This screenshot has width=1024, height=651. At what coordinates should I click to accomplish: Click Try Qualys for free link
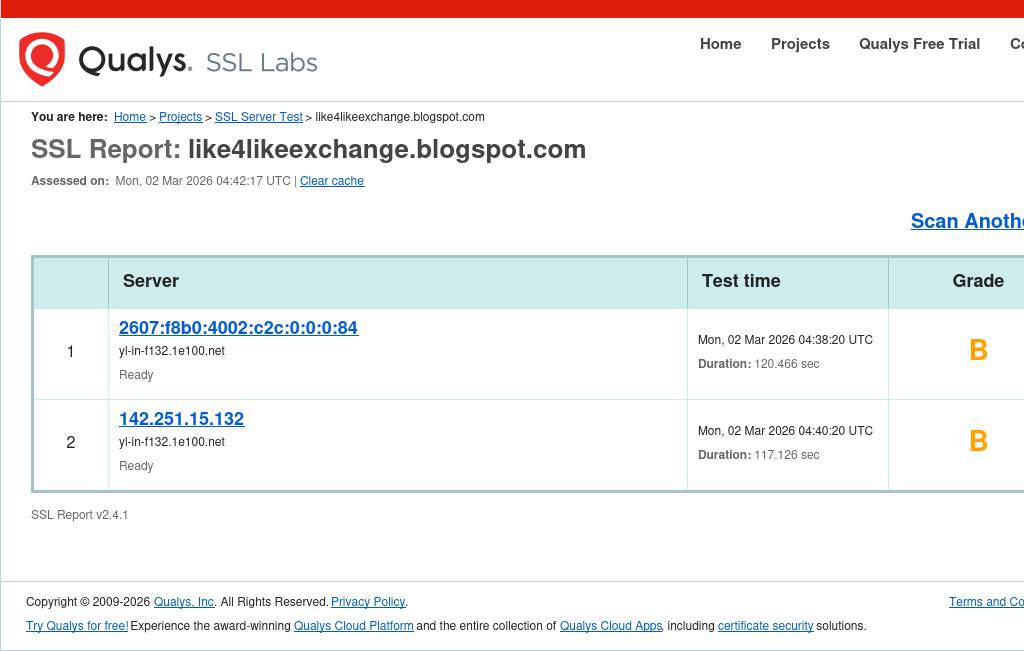pyautogui.click(x=77, y=626)
